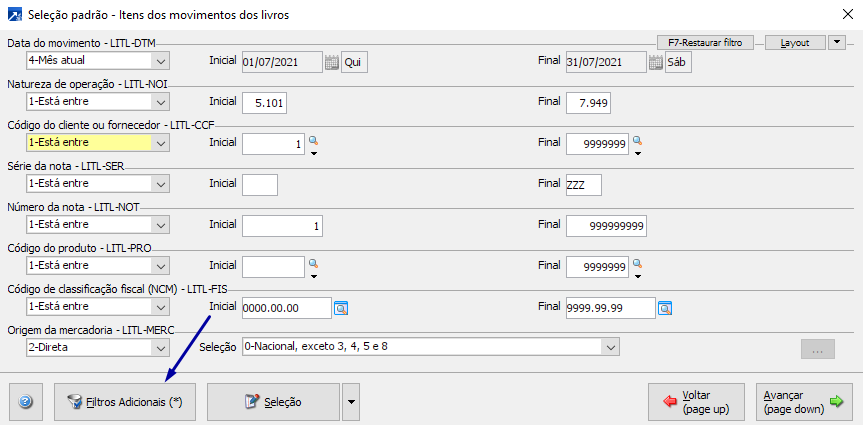
Task: Click F7-Restaurar filtro
Action: click(705, 43)
